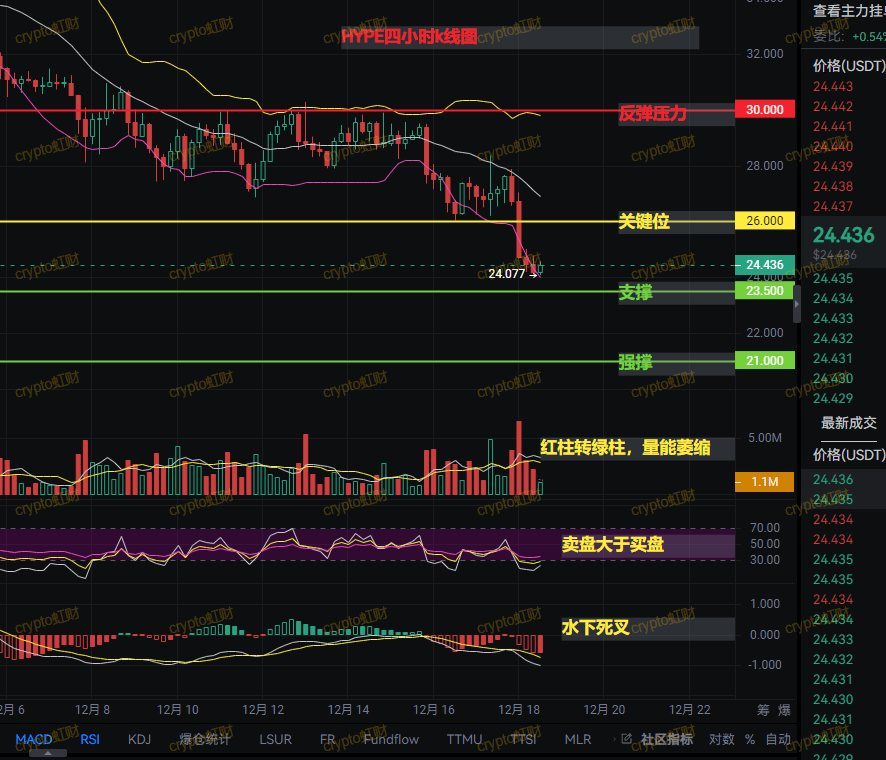Click the orange 1.1M volume tag
Screen dimensions: 886x760
[x=765, y=482]
